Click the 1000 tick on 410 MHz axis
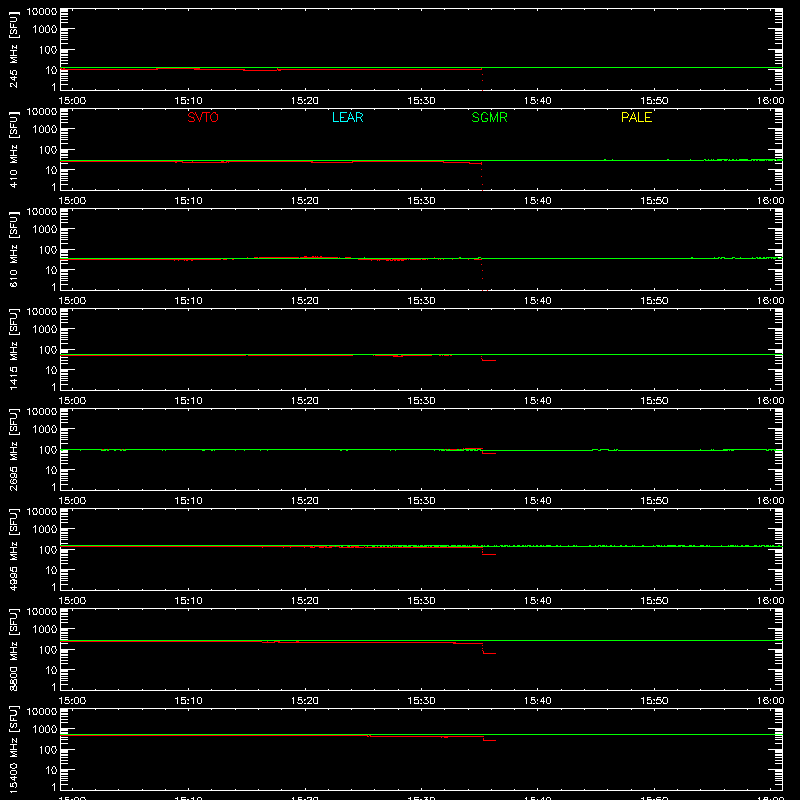This screenshot has width=800, height=800. coord(45,130)
